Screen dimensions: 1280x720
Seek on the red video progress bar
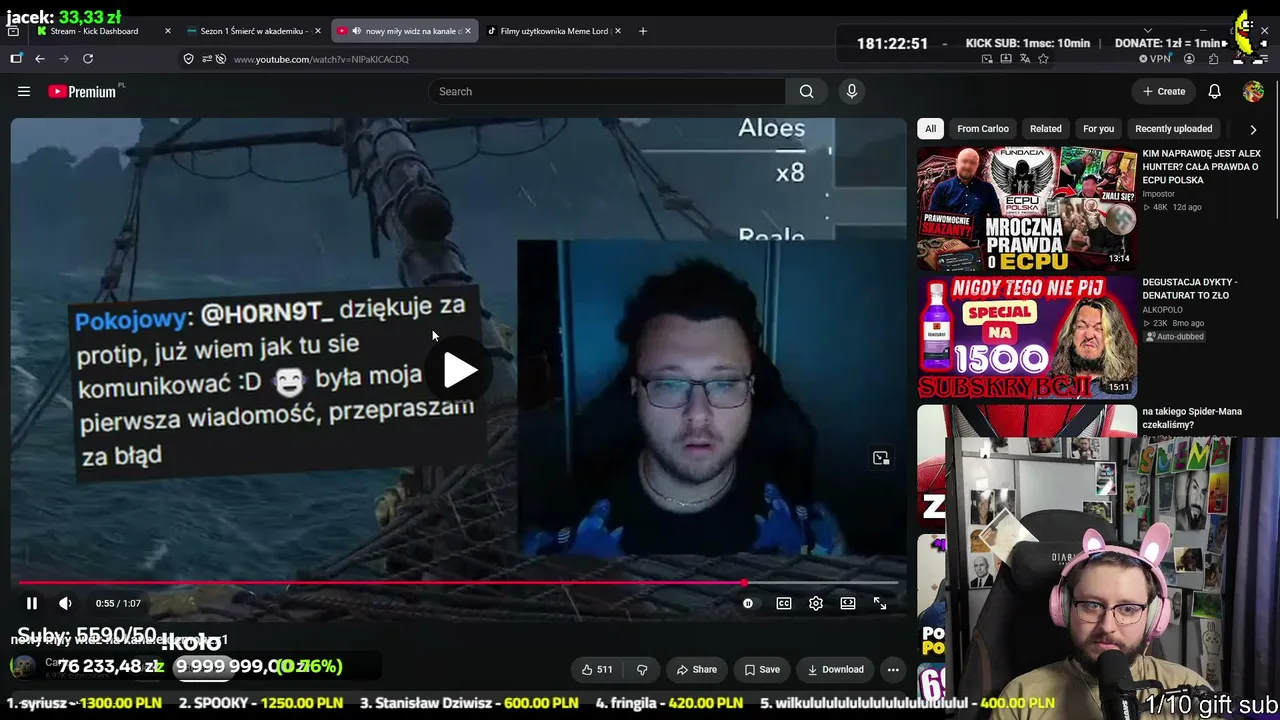(458, 582)
